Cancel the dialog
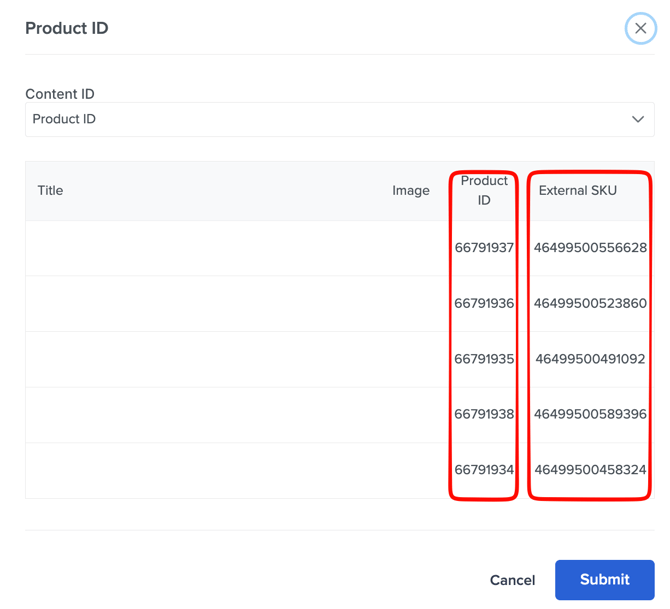The image size is (670, 609). tap(512, 580)
